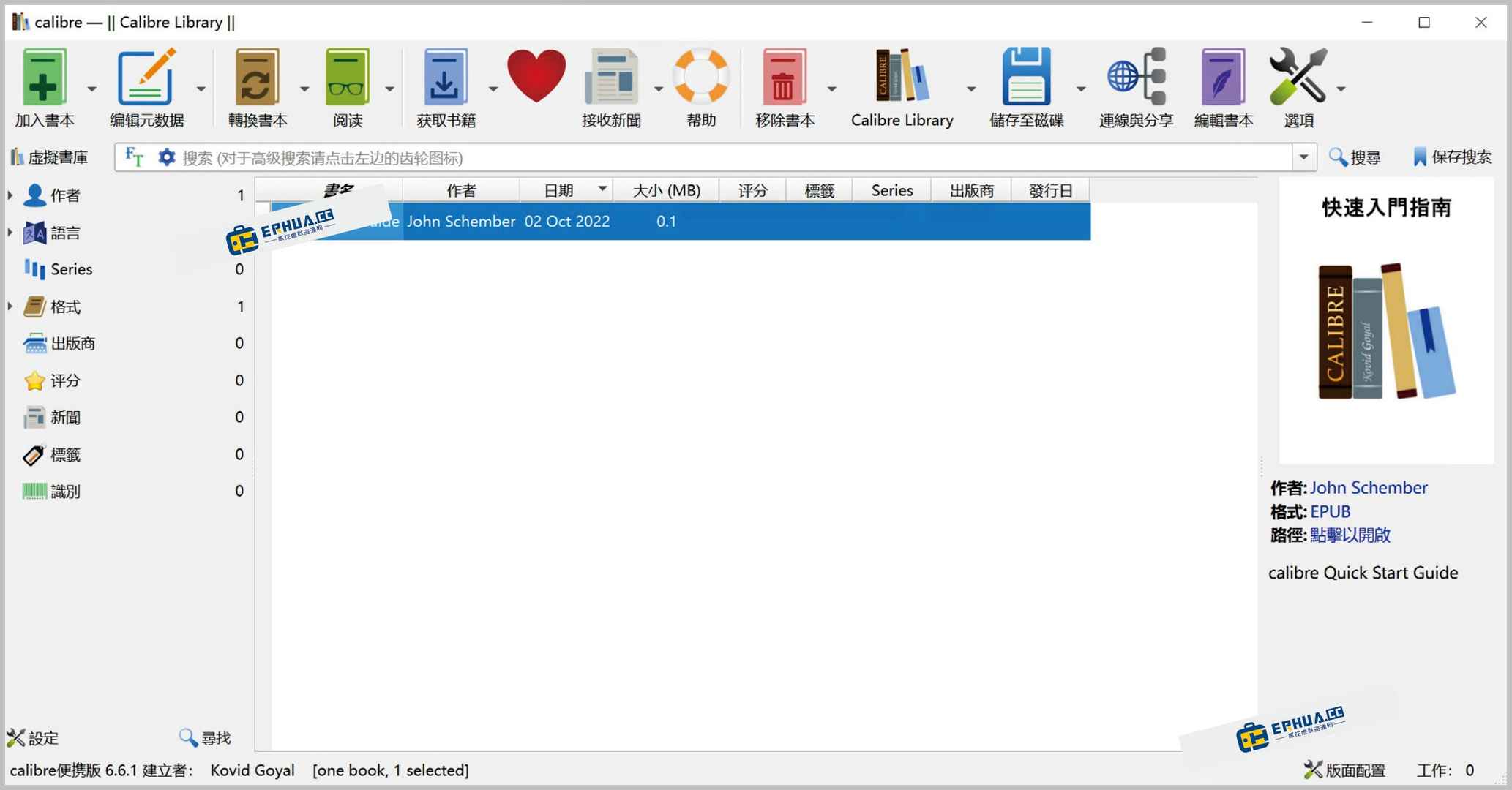Sort by the 评分 column header
1512x790 pixels.
point(752,190)
